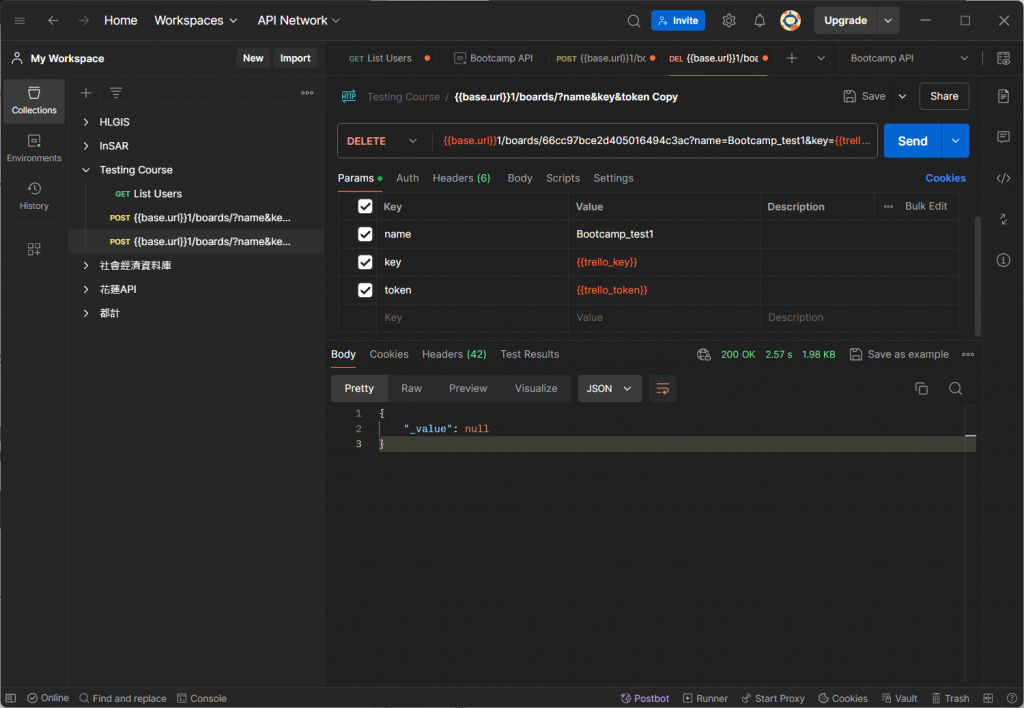
Task: Click the Import button
Action: pyautogui.click(x=295, y=58)
